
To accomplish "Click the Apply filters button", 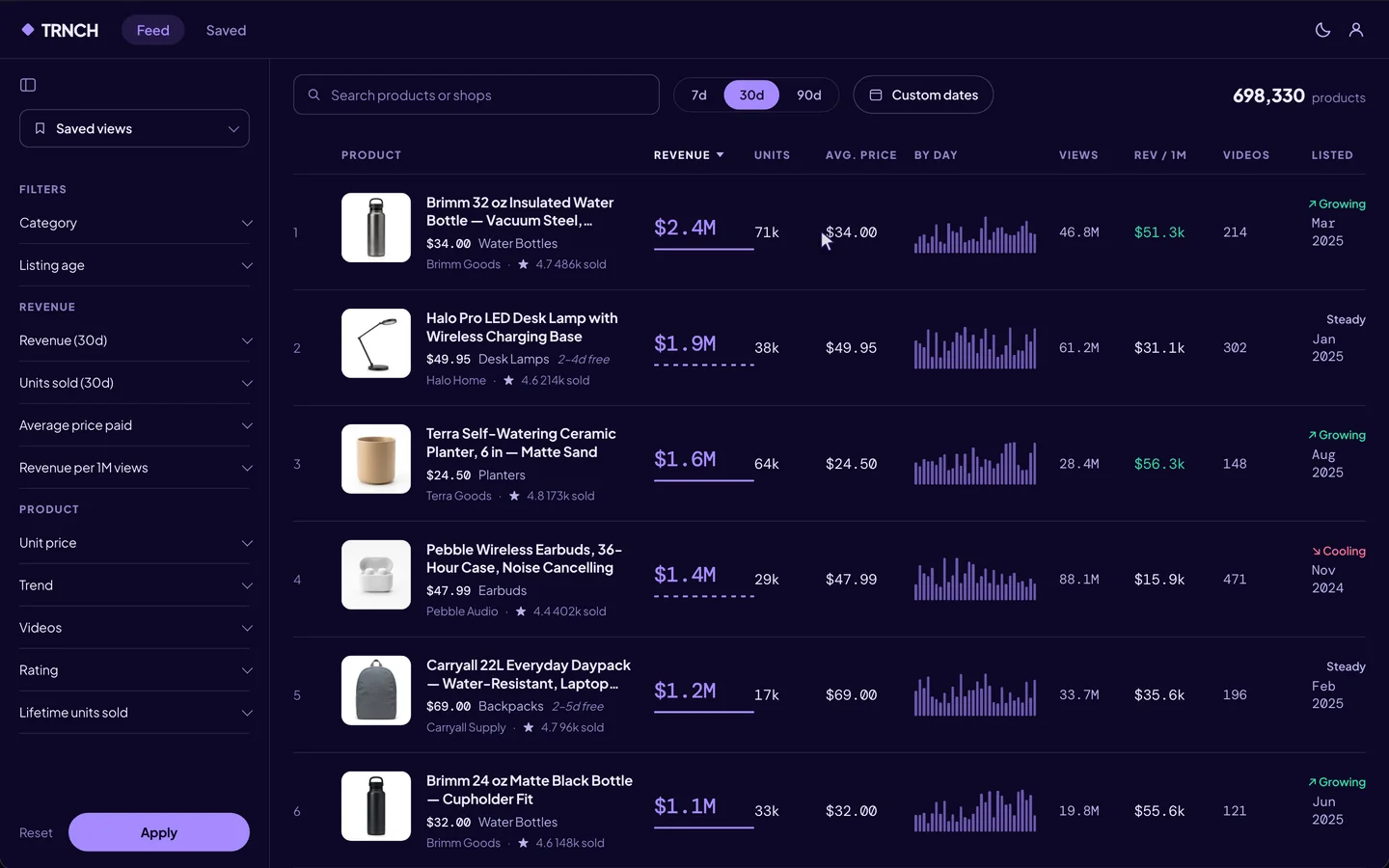I will point(159,832).
